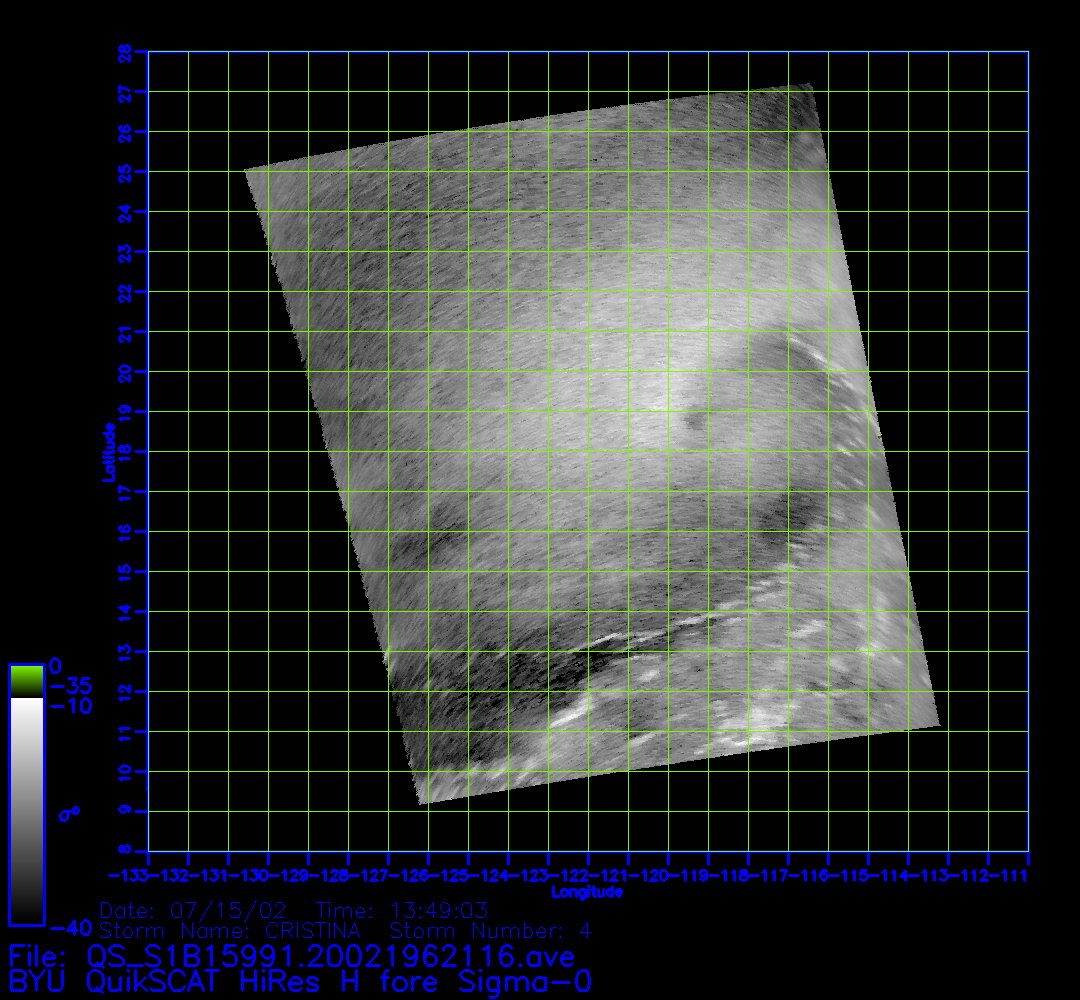Click the Longitude axis title
The width and height of the screenshot is (1080, 1000).
point(587,892)
